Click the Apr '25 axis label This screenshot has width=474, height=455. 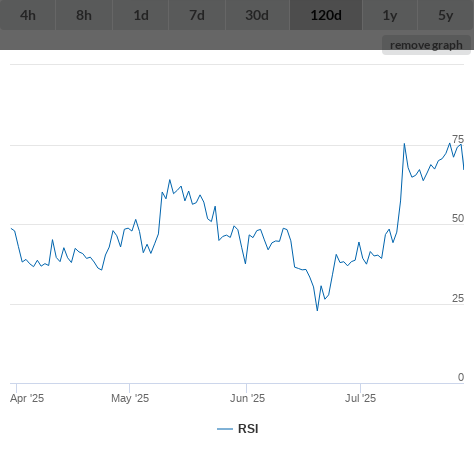coord(27,398)
